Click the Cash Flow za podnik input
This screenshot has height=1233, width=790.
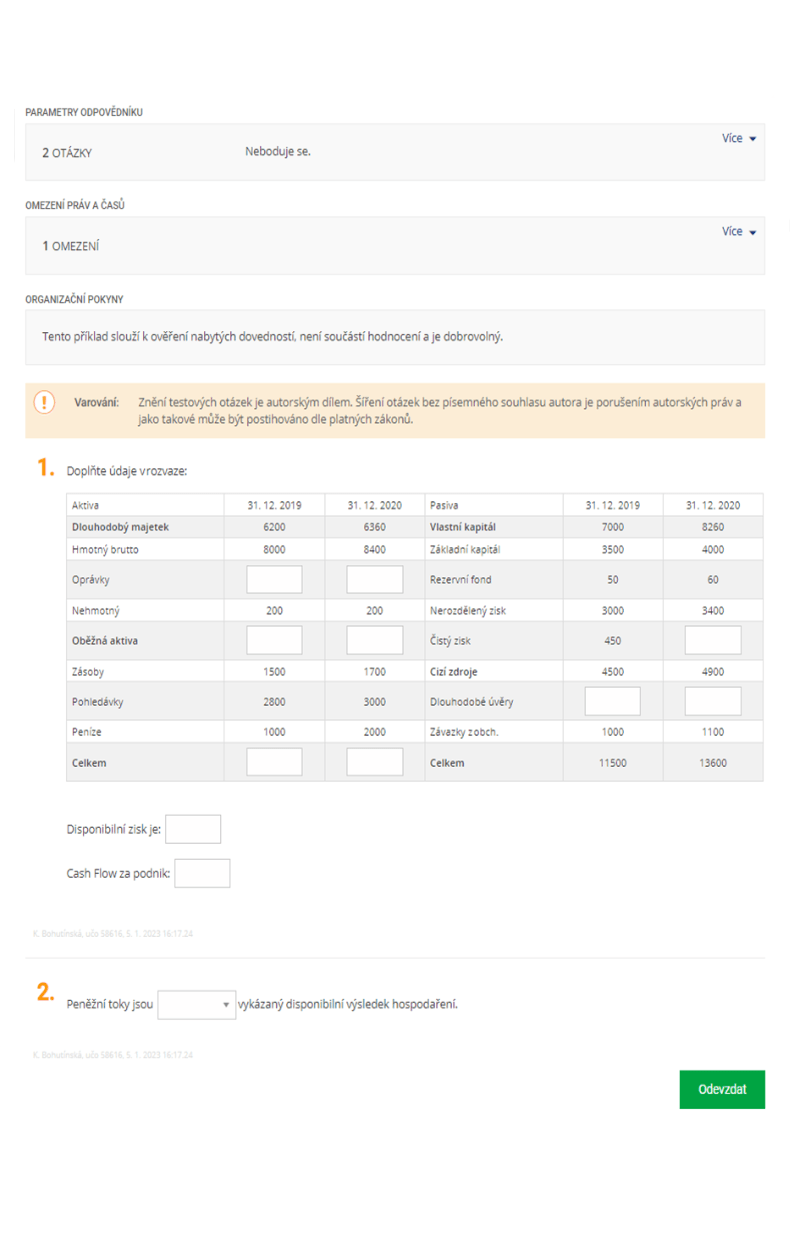202,873
